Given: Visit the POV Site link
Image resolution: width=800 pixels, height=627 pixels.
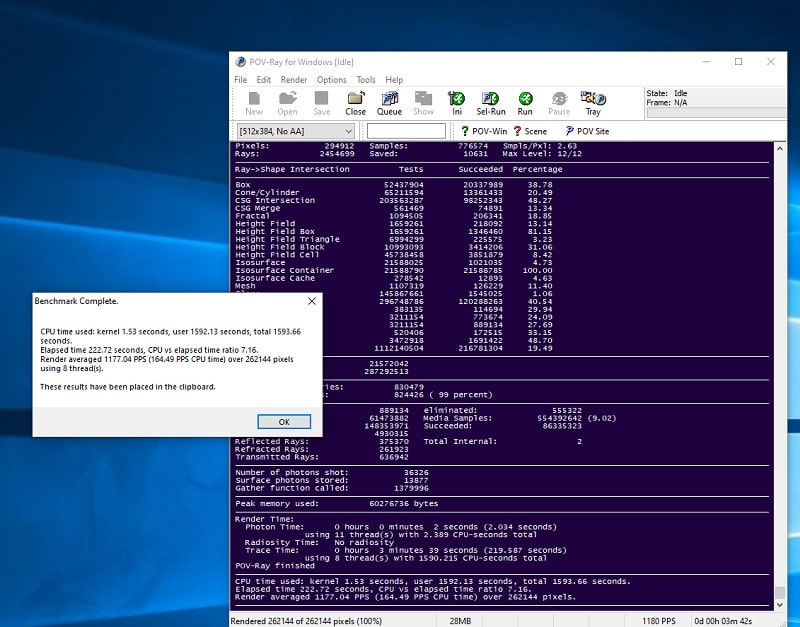Looking at the screenshot, I should click(587, 131).
